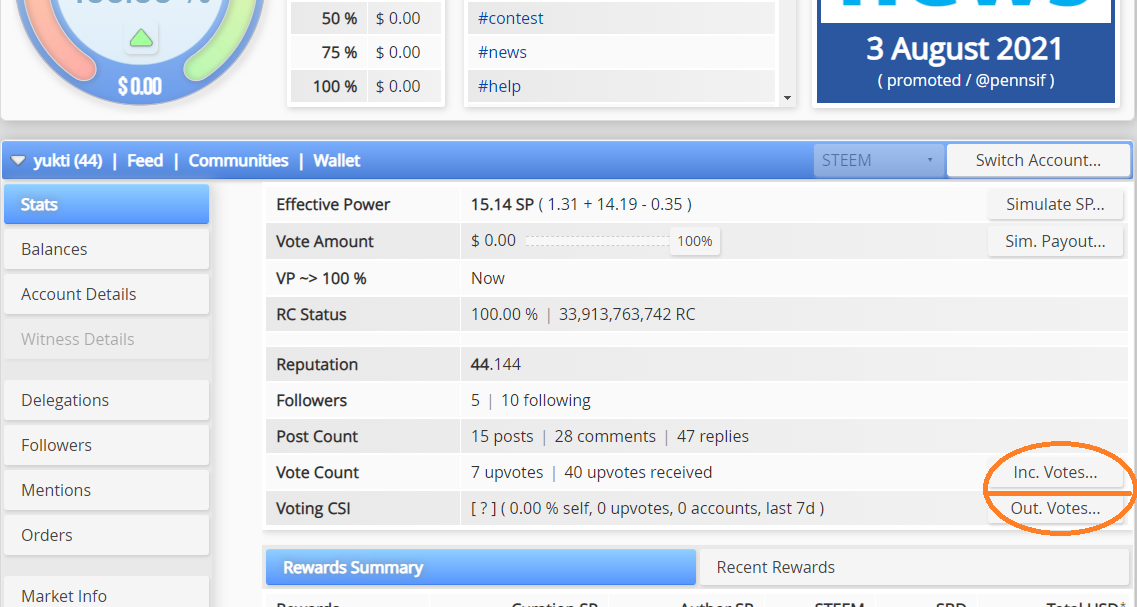
Task: Click the 100 % vote value row
Action: point(366,86)
